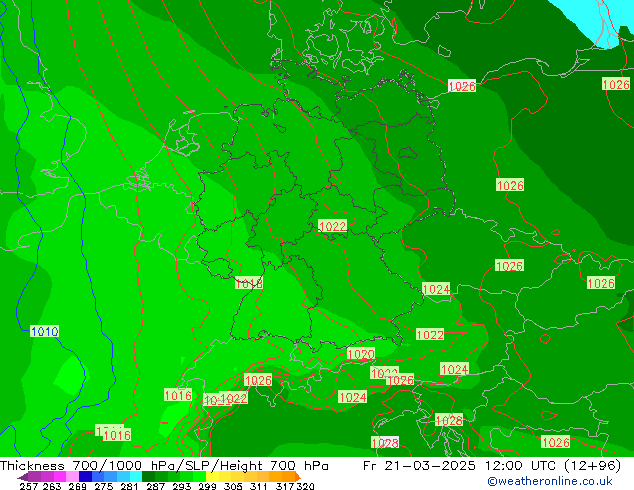
Task: Click the brightest green swatch before yellow
Action: (199, 476)
